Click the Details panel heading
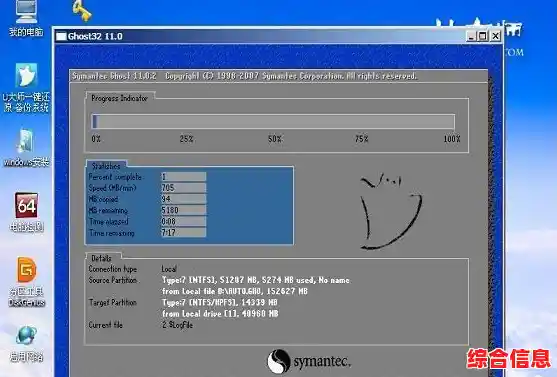The height and width of the screenshot is (377, 557). (x=101, y=258)
